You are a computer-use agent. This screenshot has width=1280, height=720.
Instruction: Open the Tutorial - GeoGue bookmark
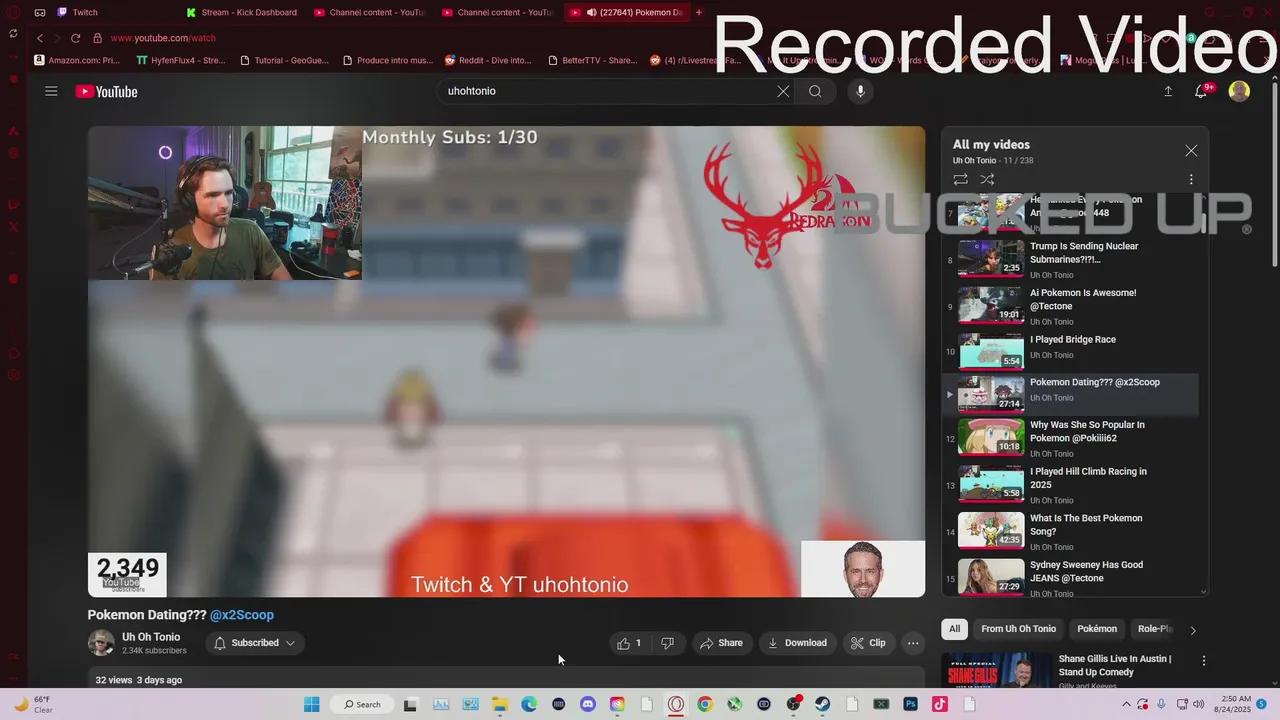point(284,60)
